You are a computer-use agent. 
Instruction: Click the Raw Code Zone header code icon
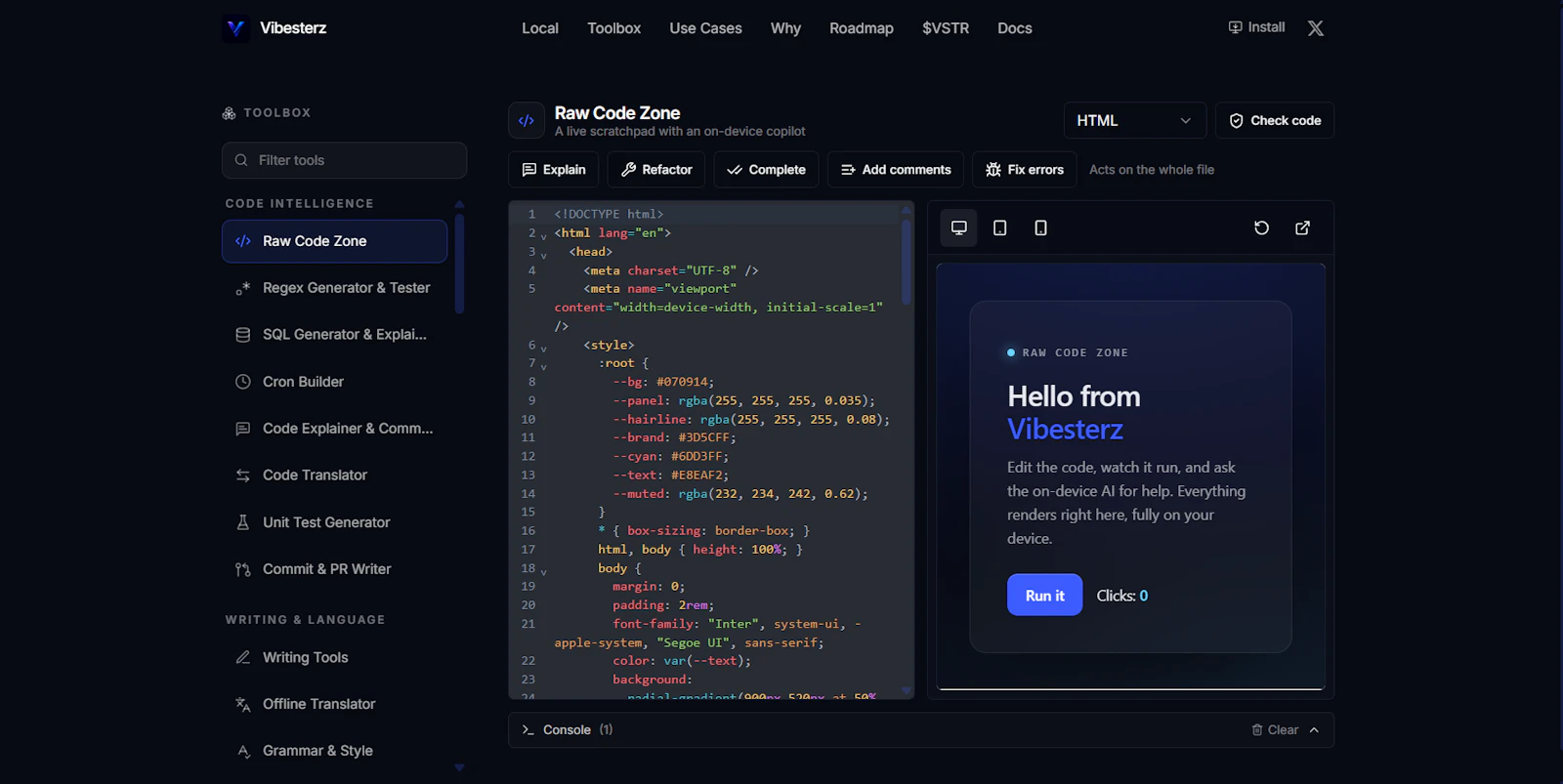point(527,121)
